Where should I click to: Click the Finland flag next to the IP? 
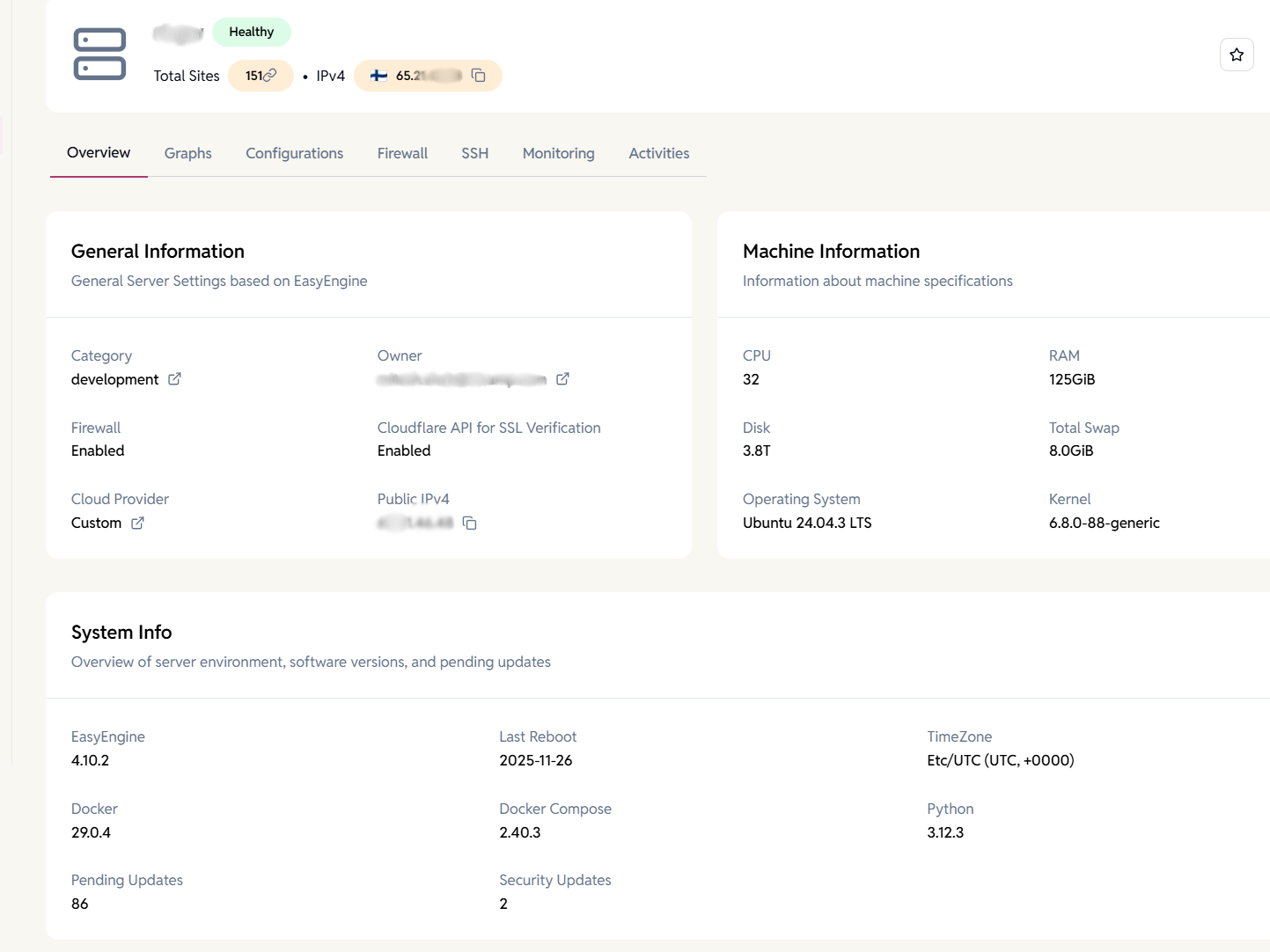click(x=378, y=76)
